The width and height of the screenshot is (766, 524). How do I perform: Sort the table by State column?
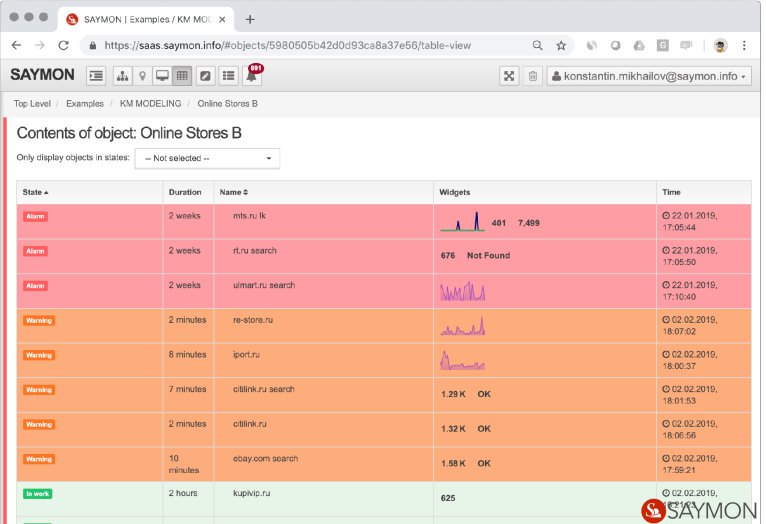click(35, 192)
